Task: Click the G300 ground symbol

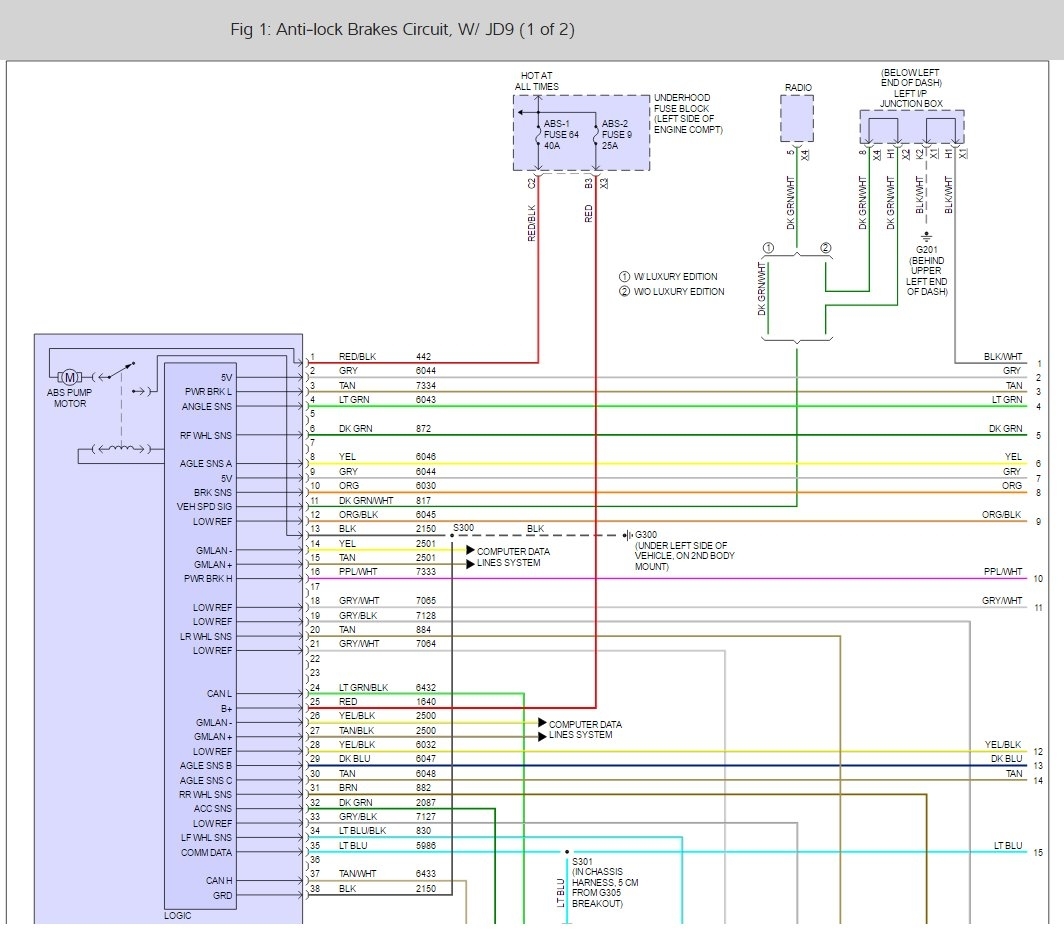Action: (x=628, y=535)
